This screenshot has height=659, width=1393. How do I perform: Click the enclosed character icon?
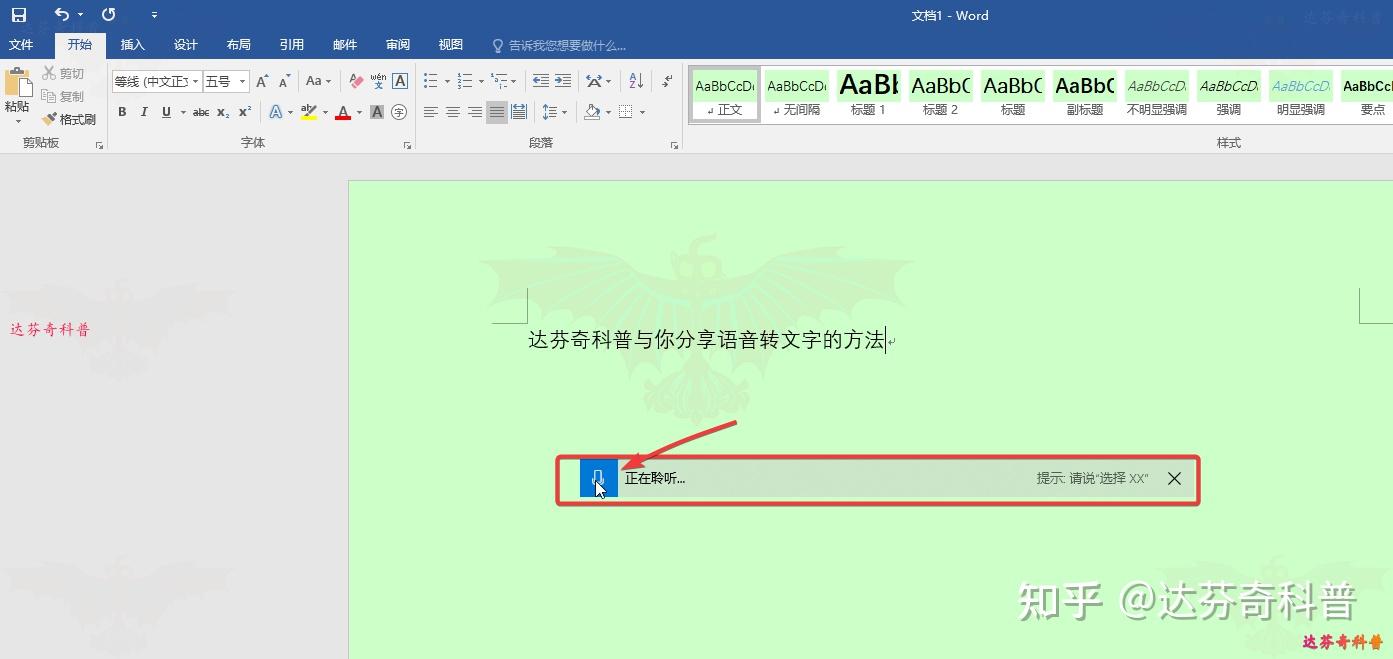point(399,112)
